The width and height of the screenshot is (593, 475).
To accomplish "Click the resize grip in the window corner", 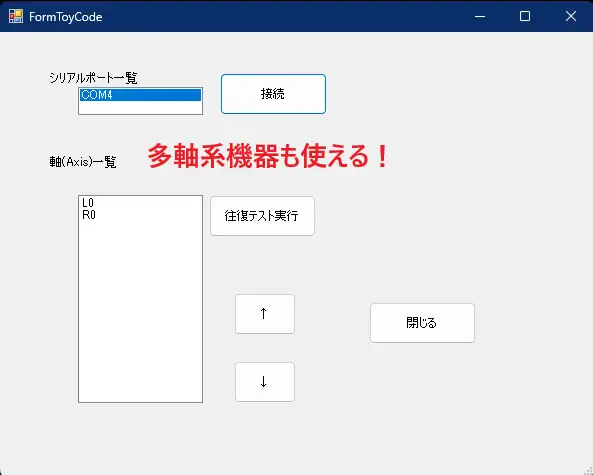I will pyautogui.click(x=588, y=470).
